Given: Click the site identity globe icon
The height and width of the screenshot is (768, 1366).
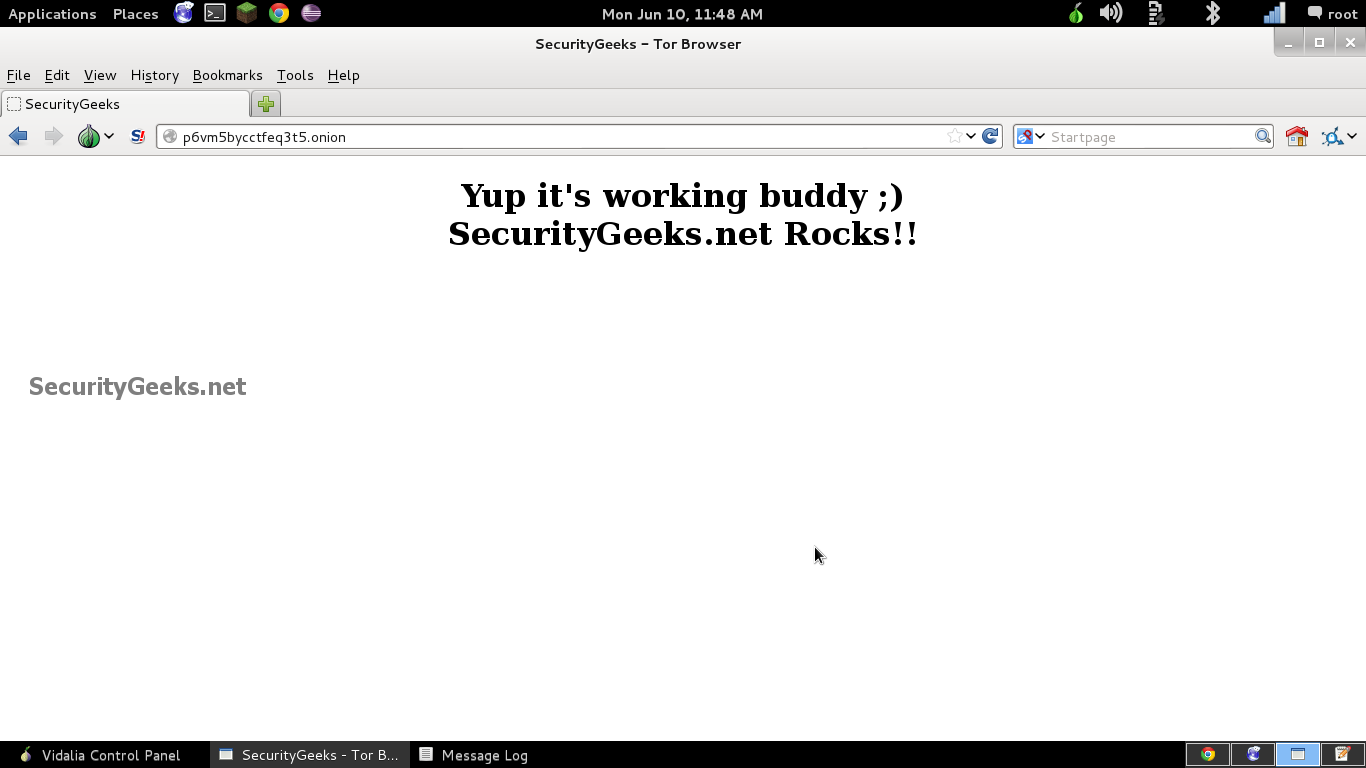Looking at the screenshot, I should tap(170, 136).
